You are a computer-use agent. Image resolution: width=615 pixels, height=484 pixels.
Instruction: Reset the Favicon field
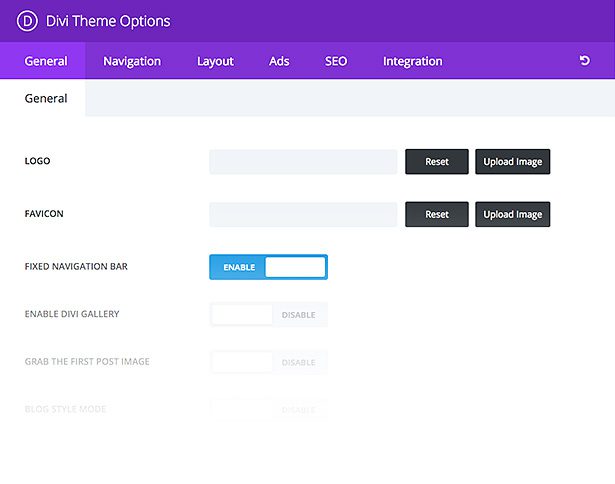[437, 214]
